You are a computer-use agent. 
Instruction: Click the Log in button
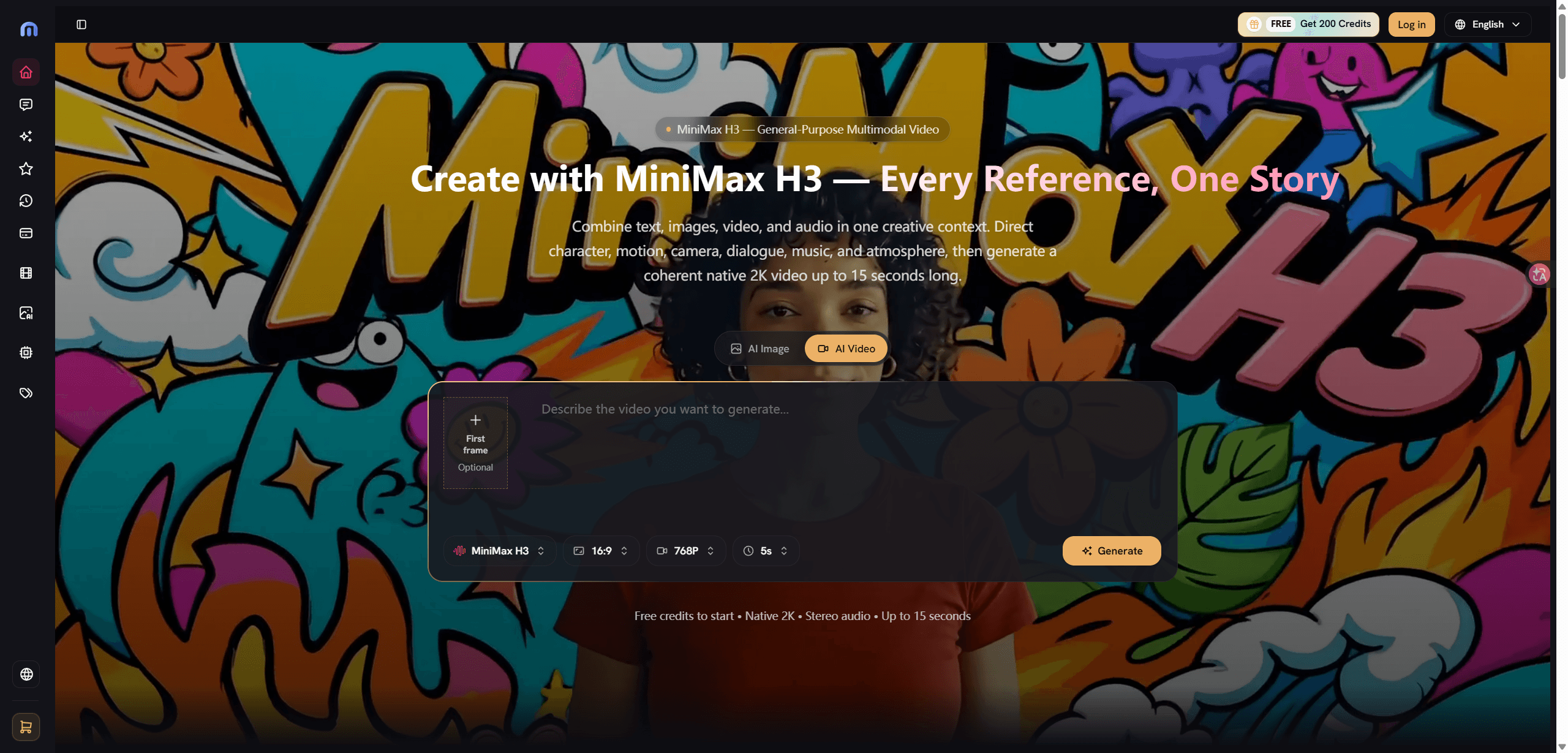[x=1411, y=25]
